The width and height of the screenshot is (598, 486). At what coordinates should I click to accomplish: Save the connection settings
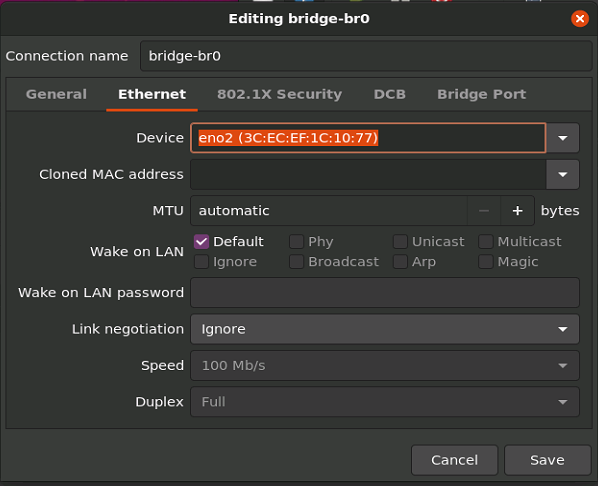[x=547, y=460]
